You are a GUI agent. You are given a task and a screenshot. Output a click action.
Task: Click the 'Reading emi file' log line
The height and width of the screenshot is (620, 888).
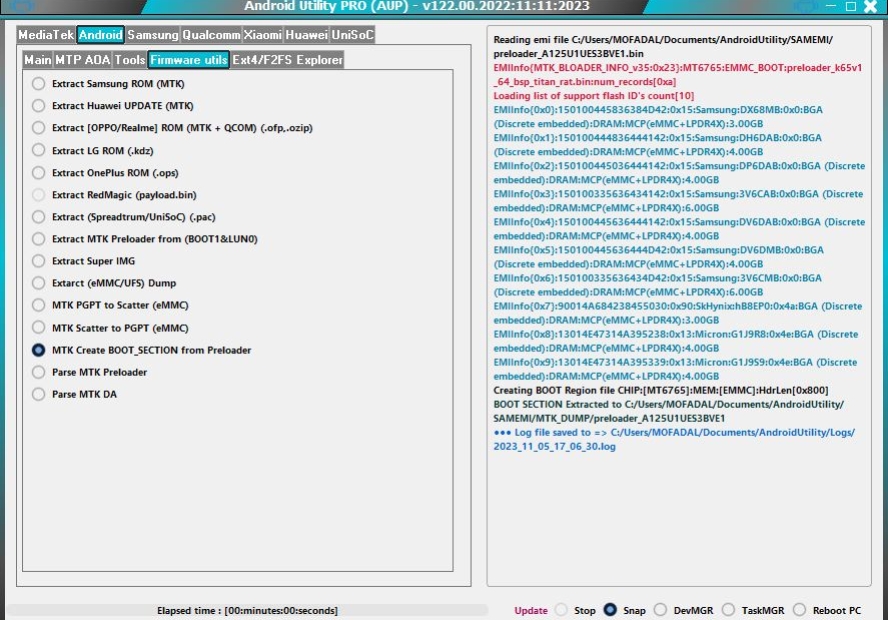pyautogui.click(x=663, y=46)
